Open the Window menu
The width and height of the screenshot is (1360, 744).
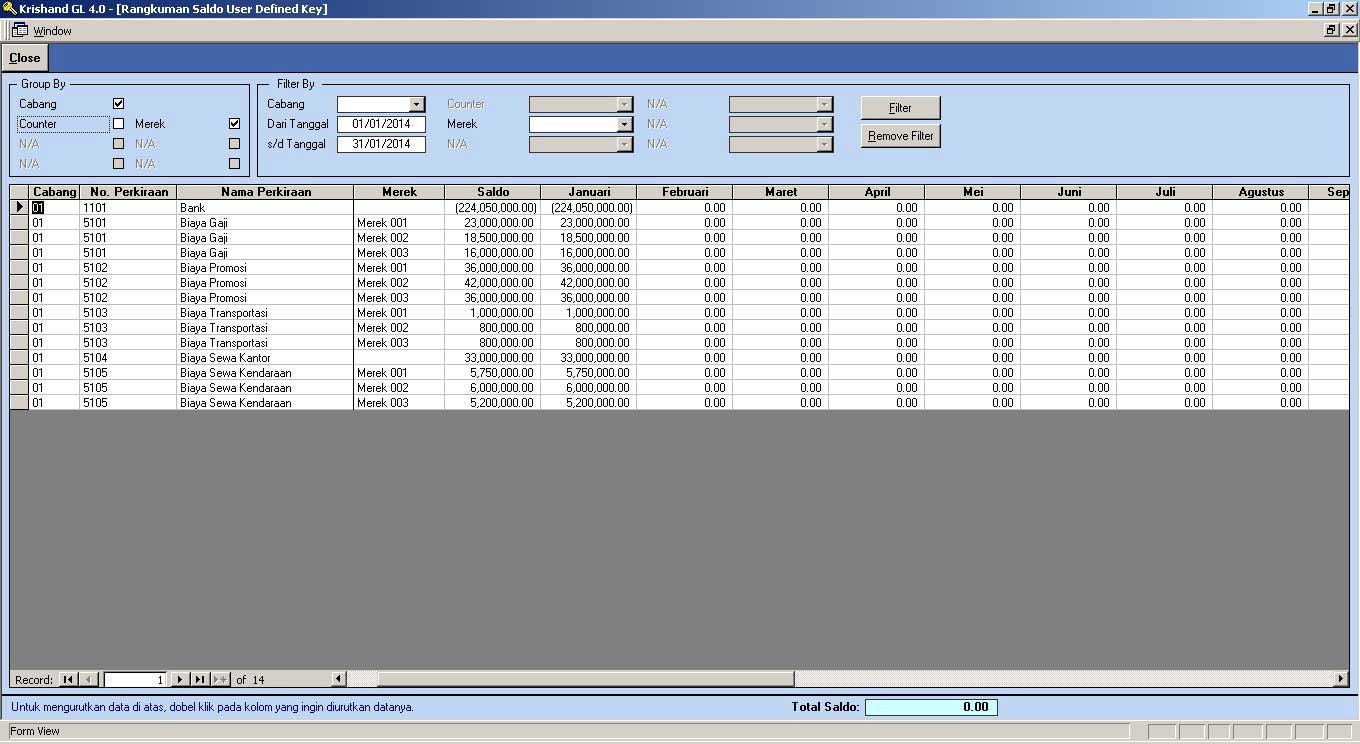click(x=52, y=31)
